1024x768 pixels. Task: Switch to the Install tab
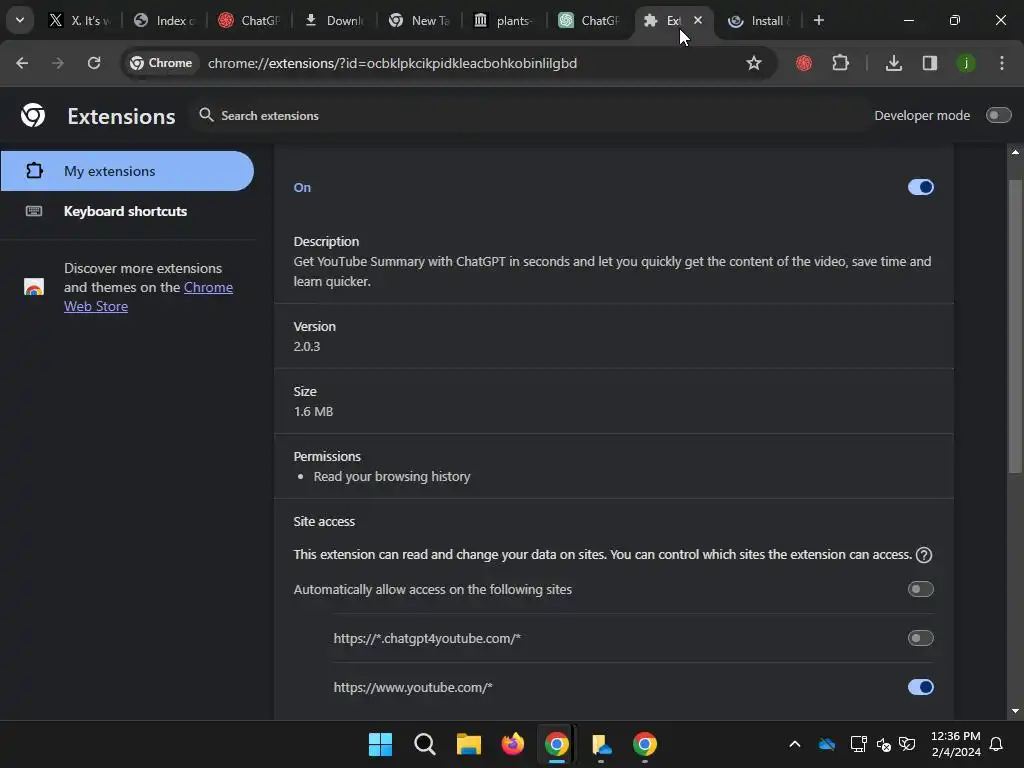point(759,20)
